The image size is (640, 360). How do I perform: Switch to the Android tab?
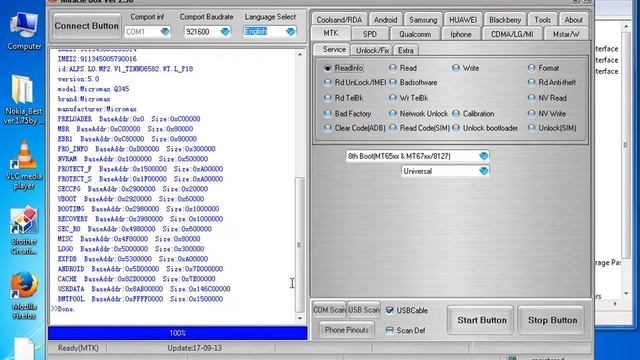click(385, 20)
